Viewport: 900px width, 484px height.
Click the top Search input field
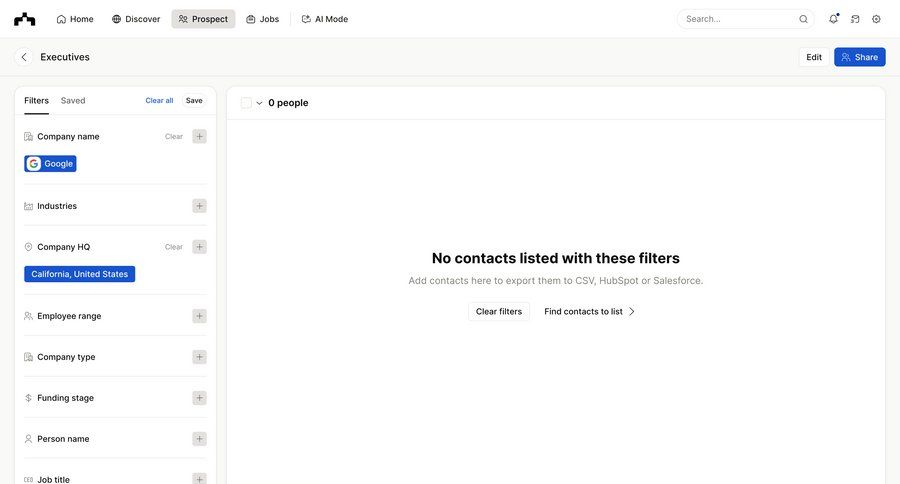(x=746, y=19)
